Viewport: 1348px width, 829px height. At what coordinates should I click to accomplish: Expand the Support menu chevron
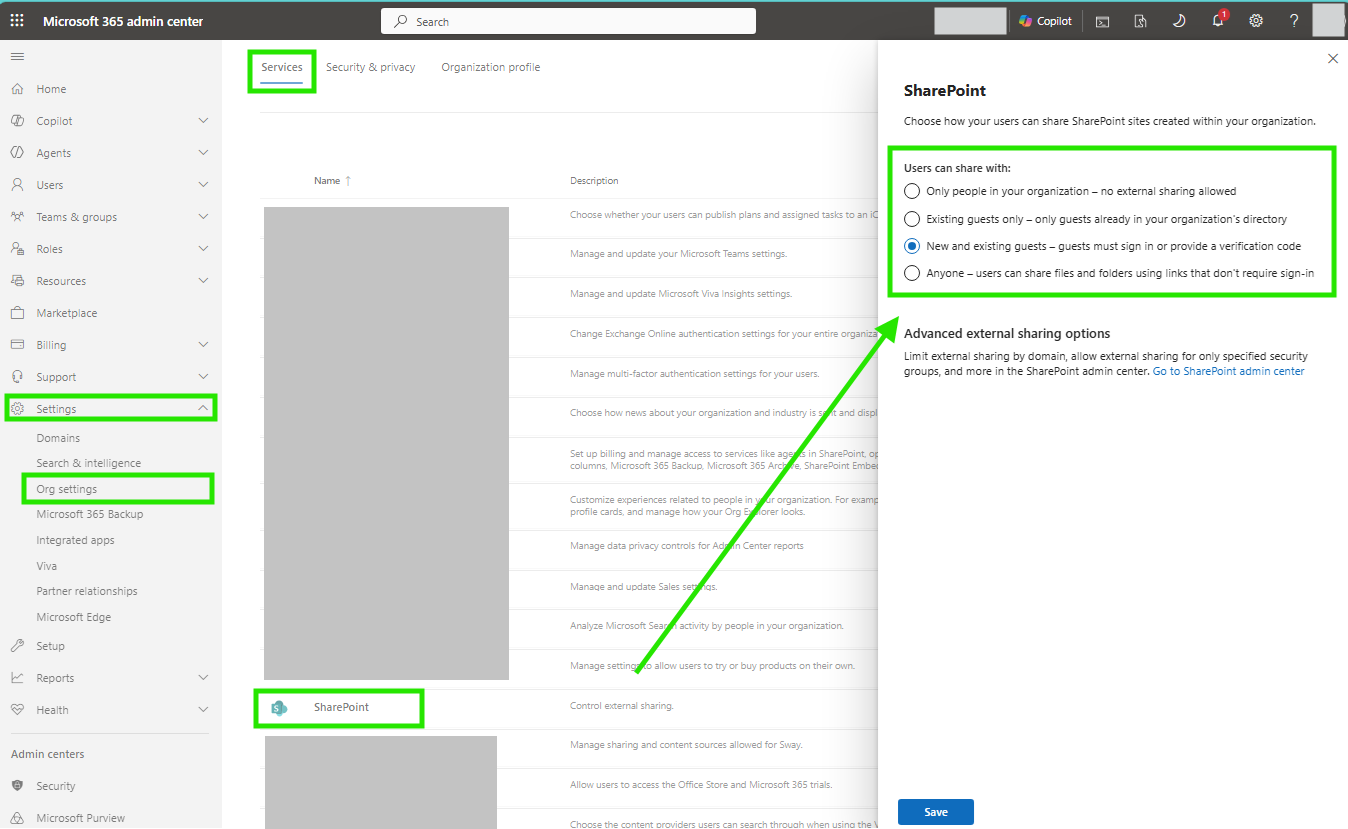(x=203, y=377)
